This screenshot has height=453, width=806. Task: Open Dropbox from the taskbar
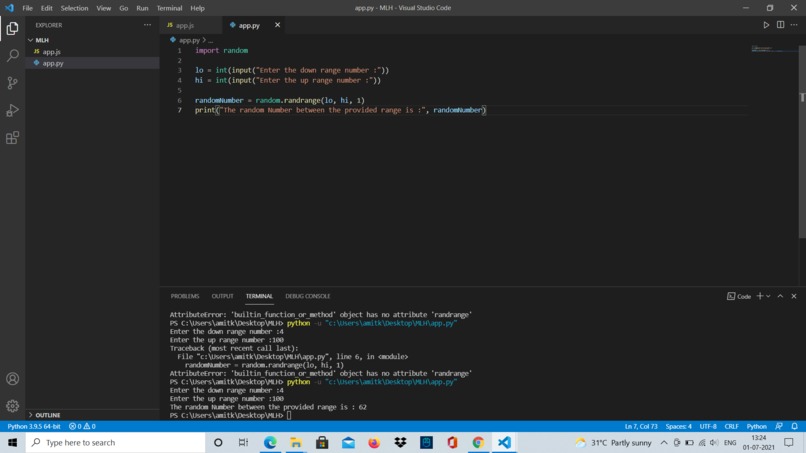pyautogui.click(x=400, y=442)
